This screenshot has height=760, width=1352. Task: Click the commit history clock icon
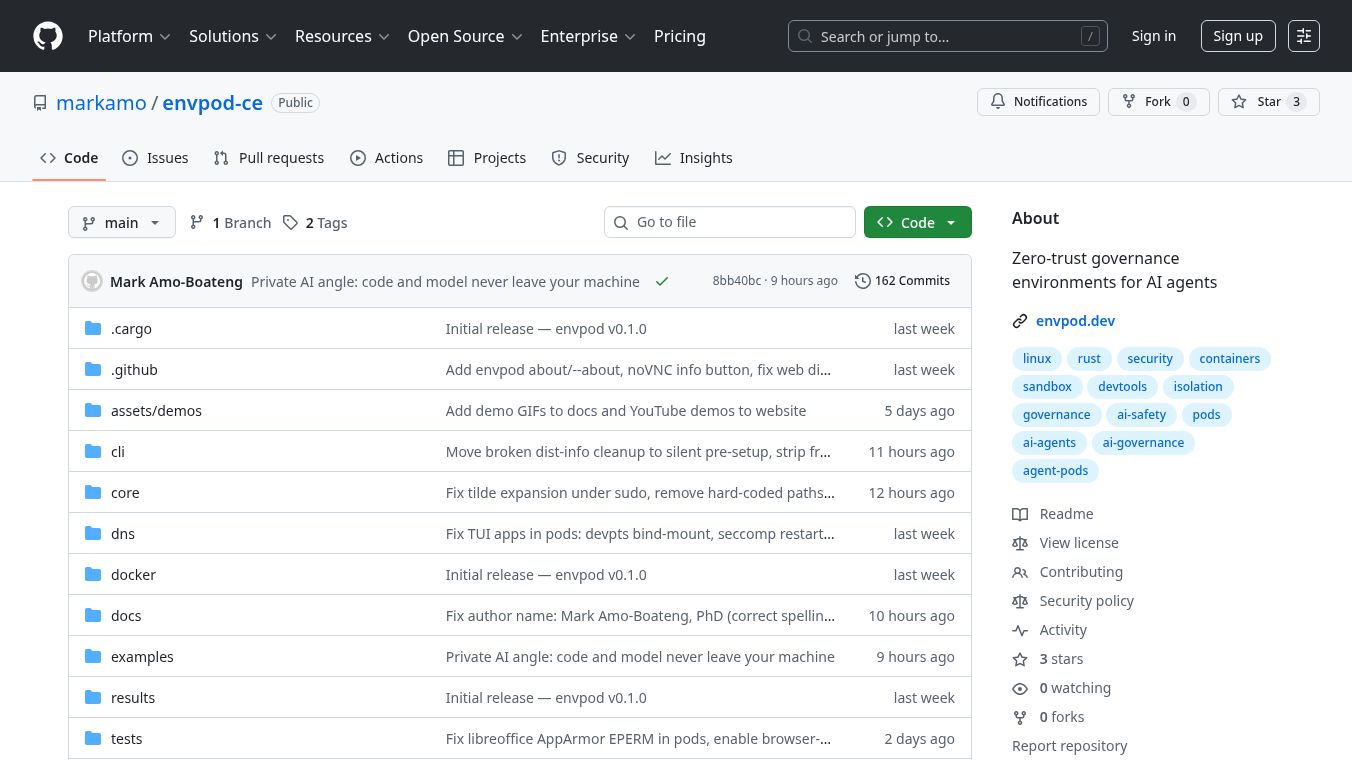tap(862, 281)
